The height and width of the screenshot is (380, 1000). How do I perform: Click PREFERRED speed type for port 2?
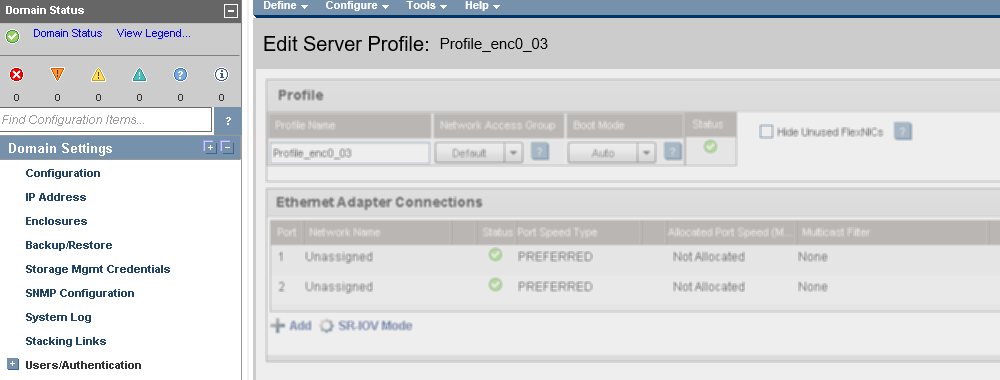click(555, 287)
